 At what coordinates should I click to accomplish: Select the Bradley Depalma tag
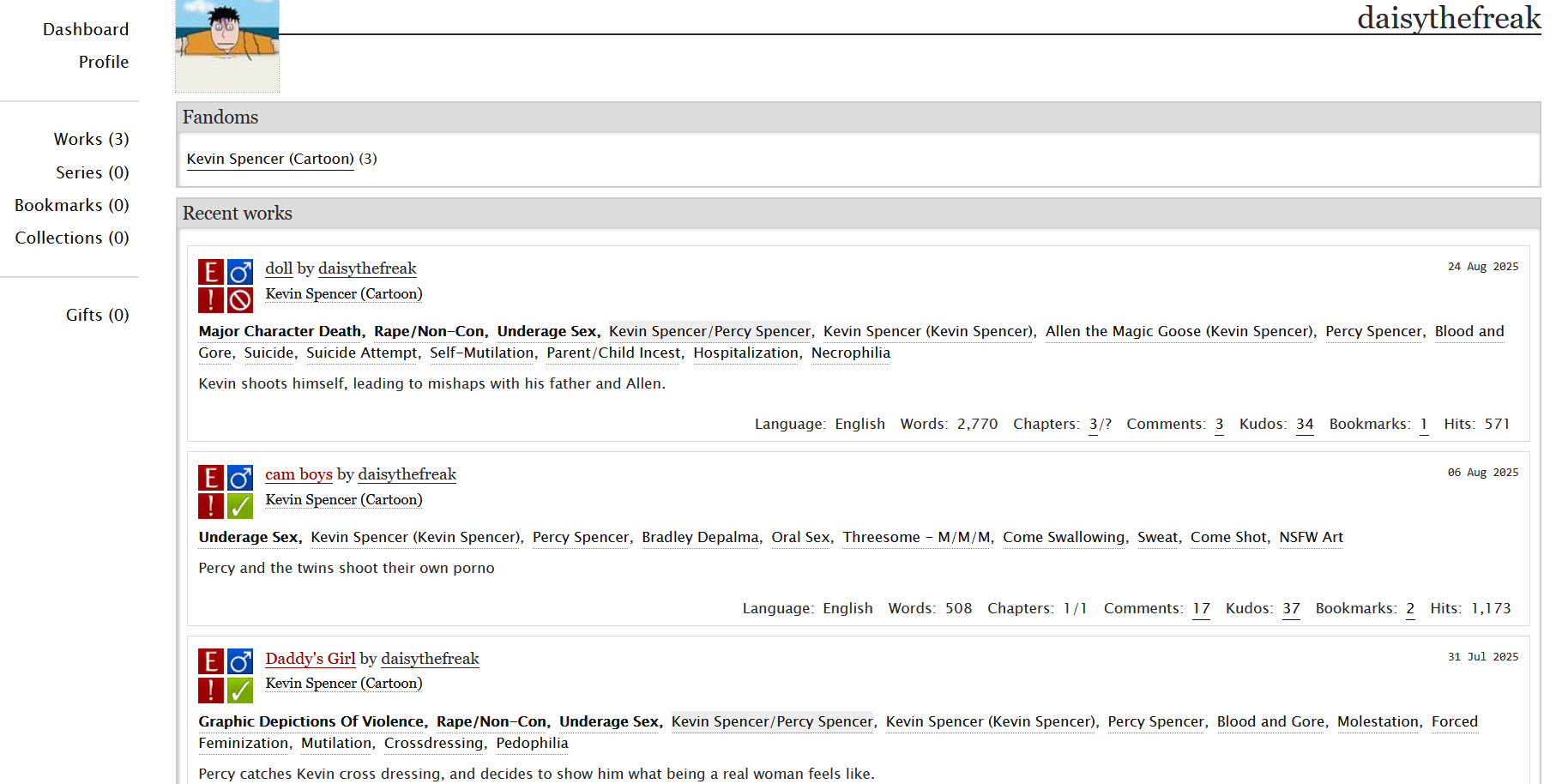[701, 537]
